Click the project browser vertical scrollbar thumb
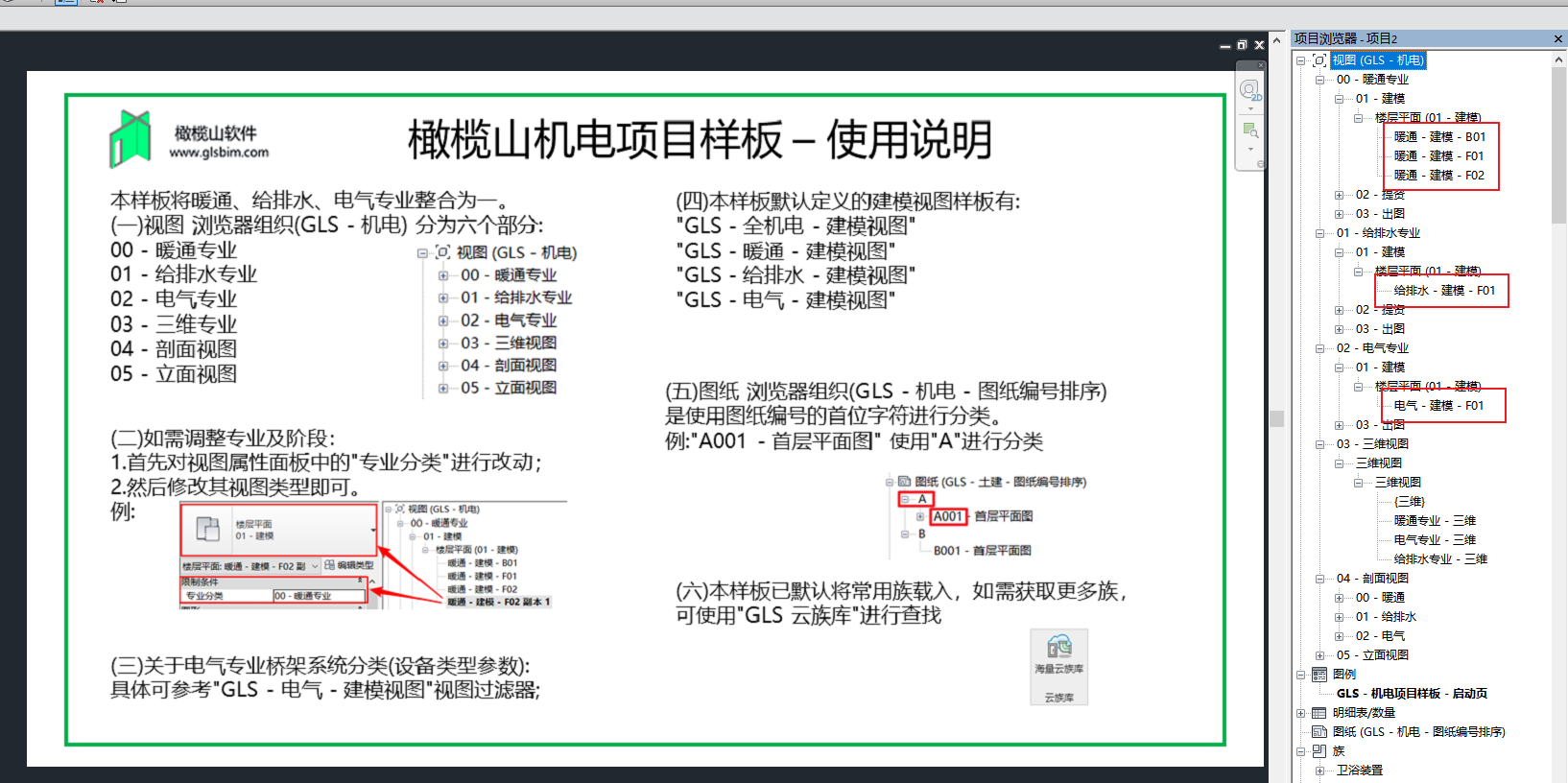 [x=1559, y=144]
